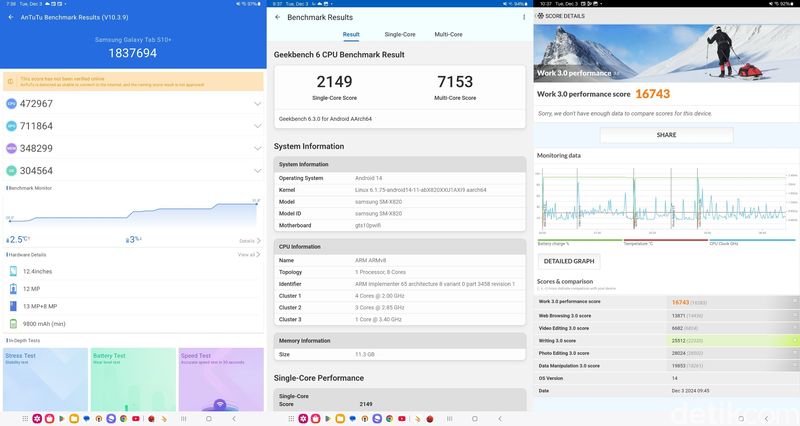The width and height of the screenshot is (800, 426).
Task: Select multi-core score 7153
Action: (455, 82)
